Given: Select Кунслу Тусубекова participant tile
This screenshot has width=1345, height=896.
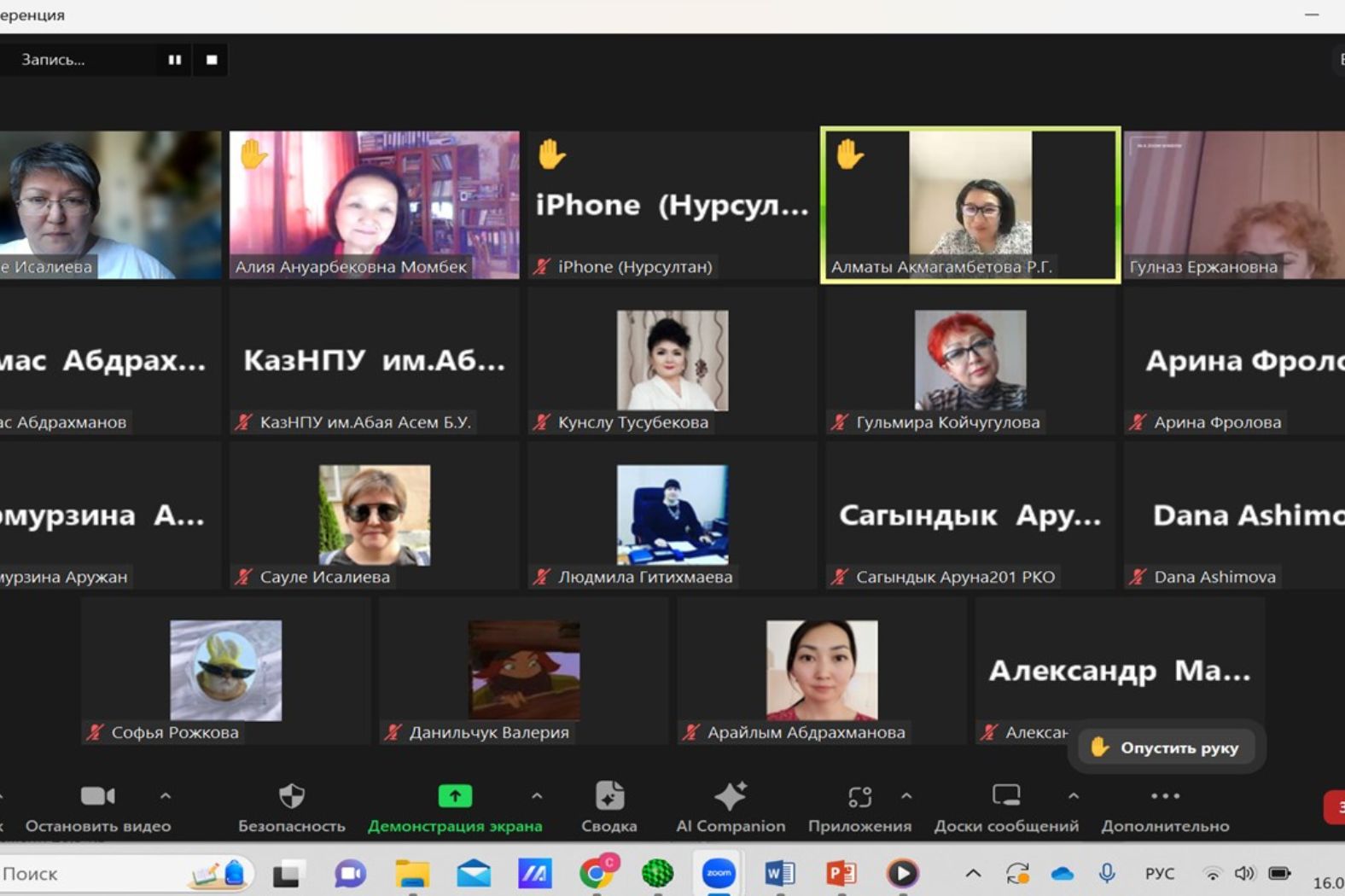Looking at the screenshot, I should (672, 361).
